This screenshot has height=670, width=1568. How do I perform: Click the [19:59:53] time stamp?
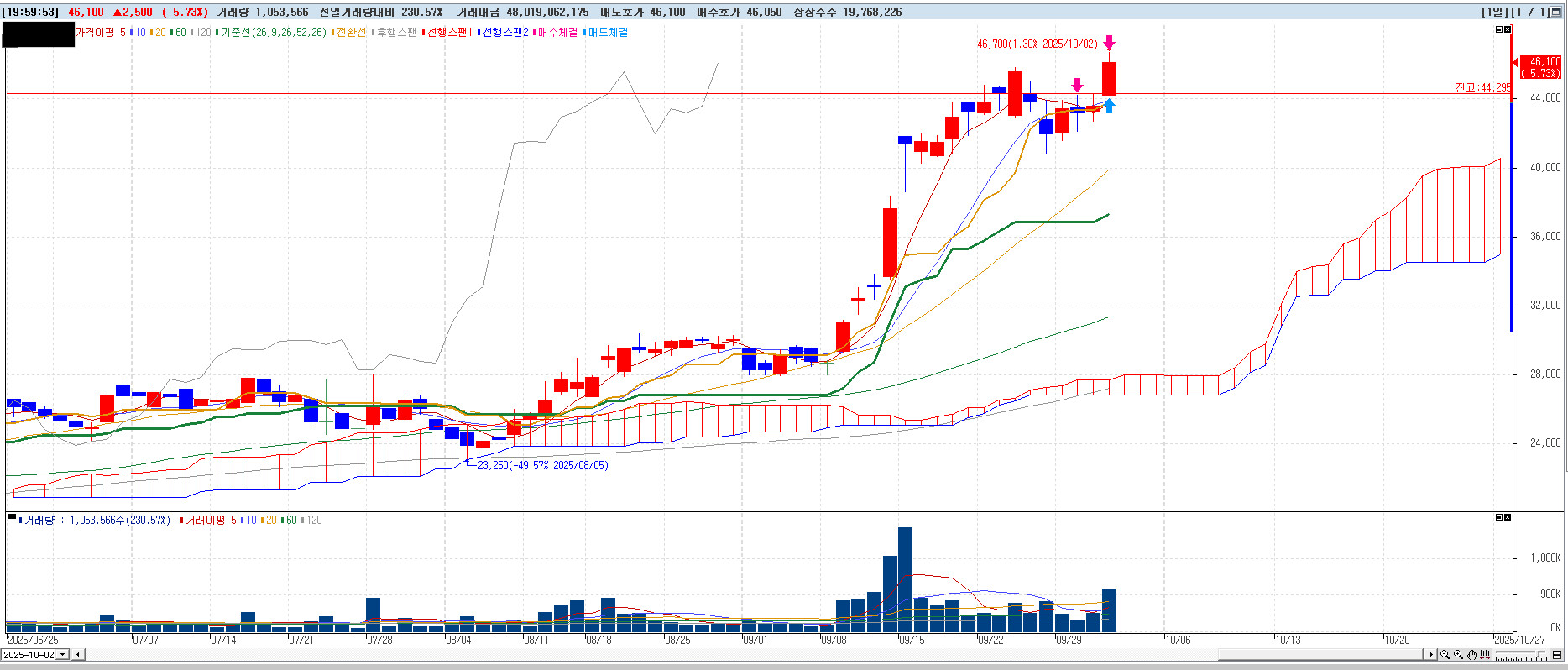(x=30, y=12)
